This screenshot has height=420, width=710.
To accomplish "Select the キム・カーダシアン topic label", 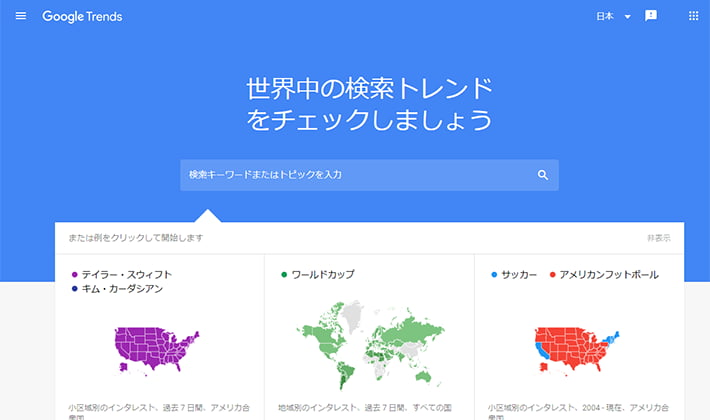I will point(122,289).
